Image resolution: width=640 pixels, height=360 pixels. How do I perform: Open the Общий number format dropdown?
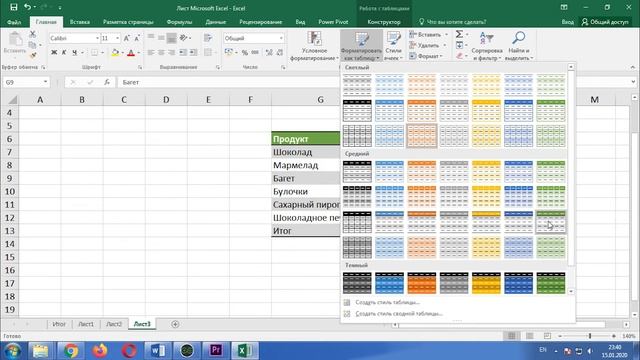tap(281, 38)
